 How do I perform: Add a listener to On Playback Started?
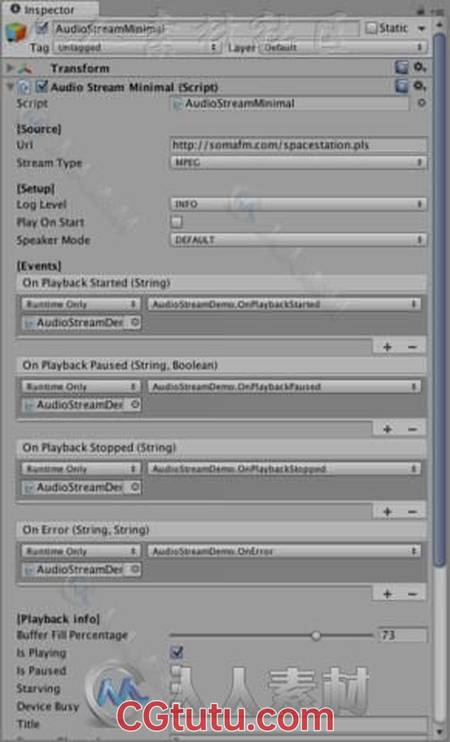coord(387,347)
